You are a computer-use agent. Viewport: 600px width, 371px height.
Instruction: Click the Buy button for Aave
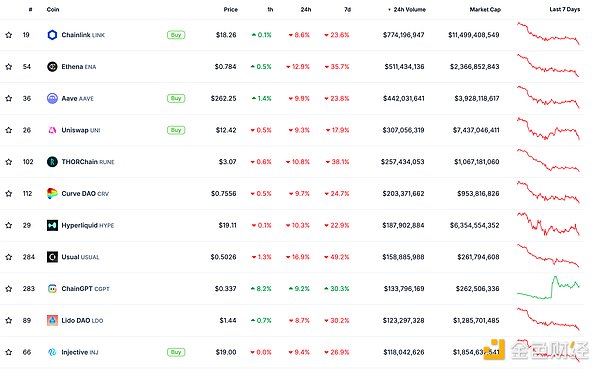pos(176,98)
